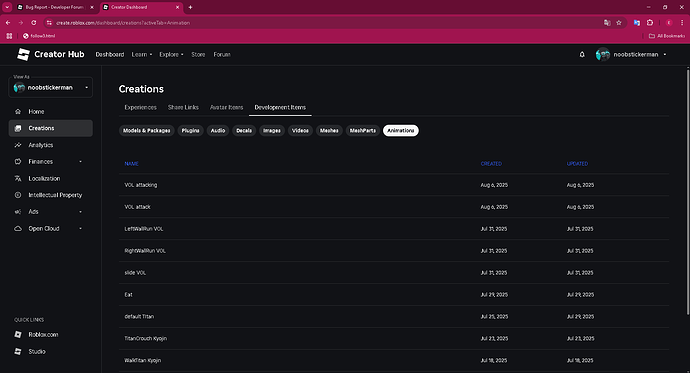Filter by Meshes
Screen dimensions: 690x373
click(329, 131)
